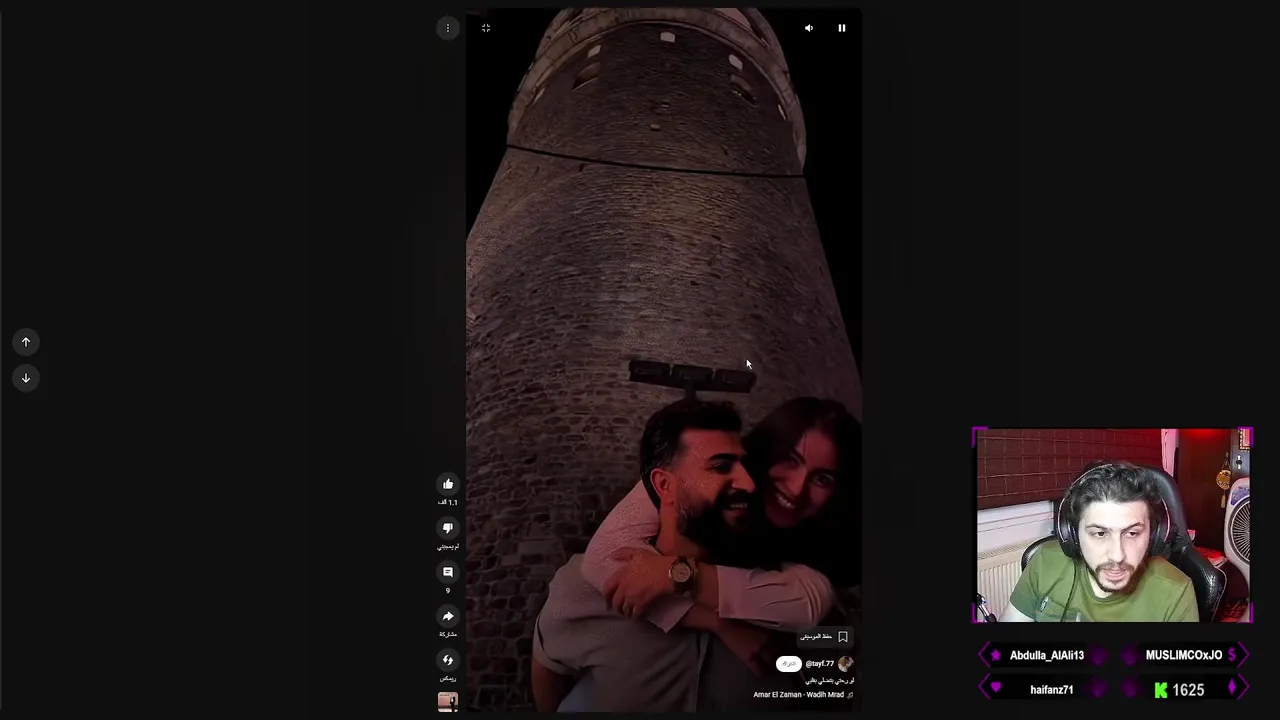Open the @tayf.77 channel avatar

coord(845,663)
